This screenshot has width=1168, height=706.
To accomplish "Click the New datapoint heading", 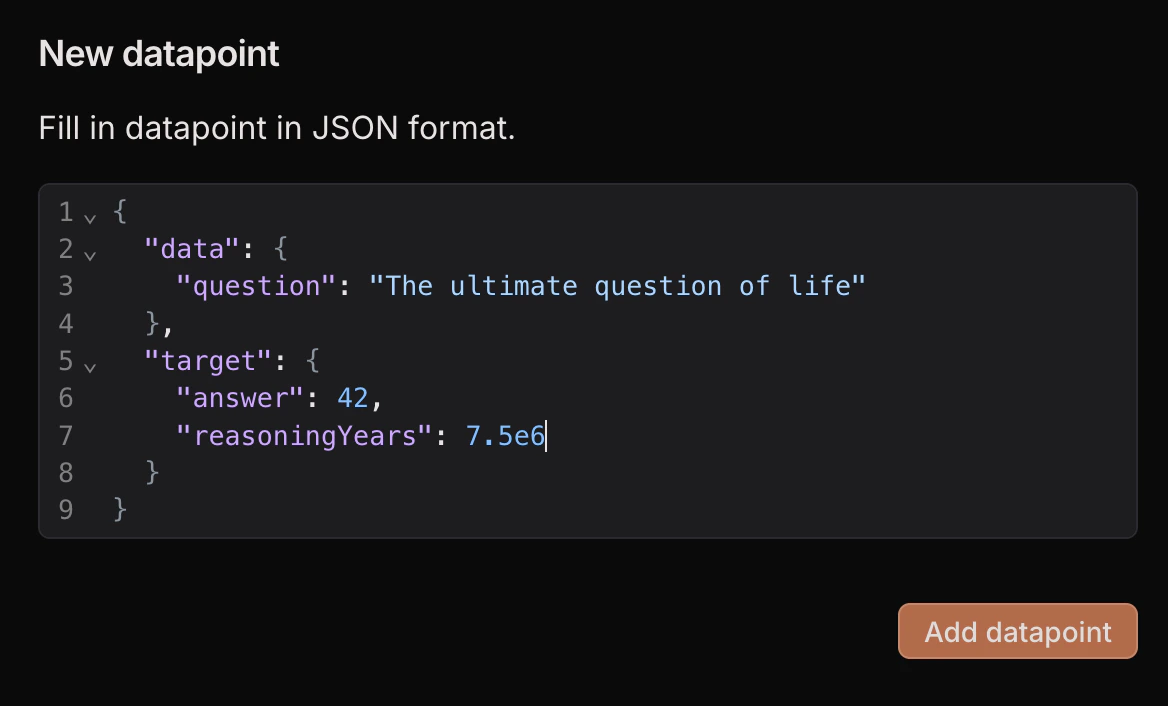I will pyautogui.click(x=157, y=53).
